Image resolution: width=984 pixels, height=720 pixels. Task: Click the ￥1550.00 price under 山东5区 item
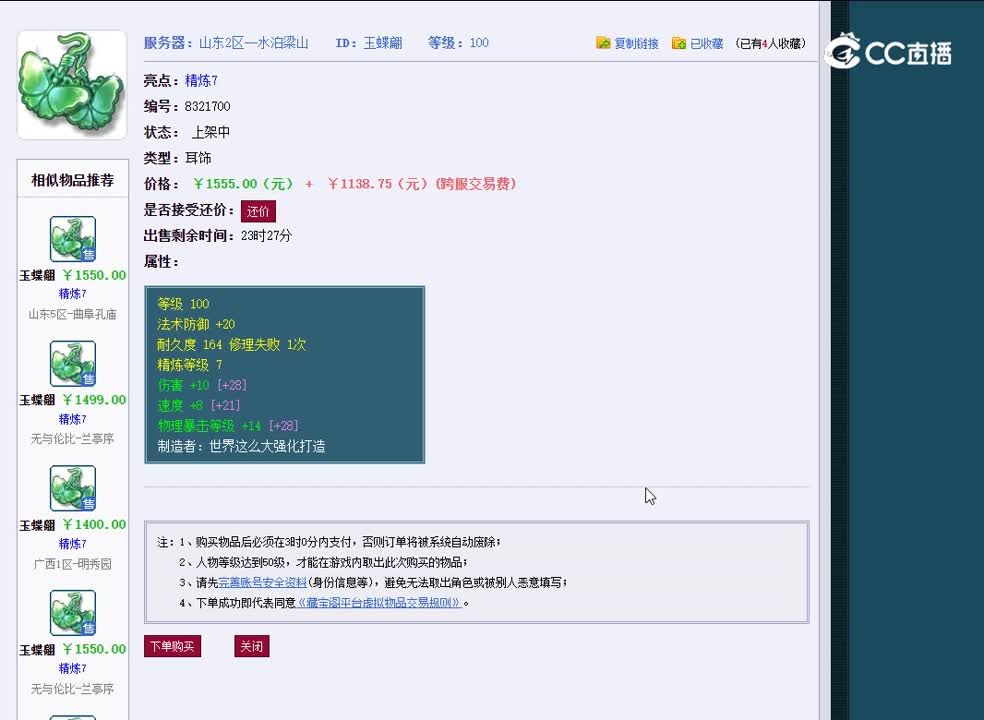tap(94, 275)
